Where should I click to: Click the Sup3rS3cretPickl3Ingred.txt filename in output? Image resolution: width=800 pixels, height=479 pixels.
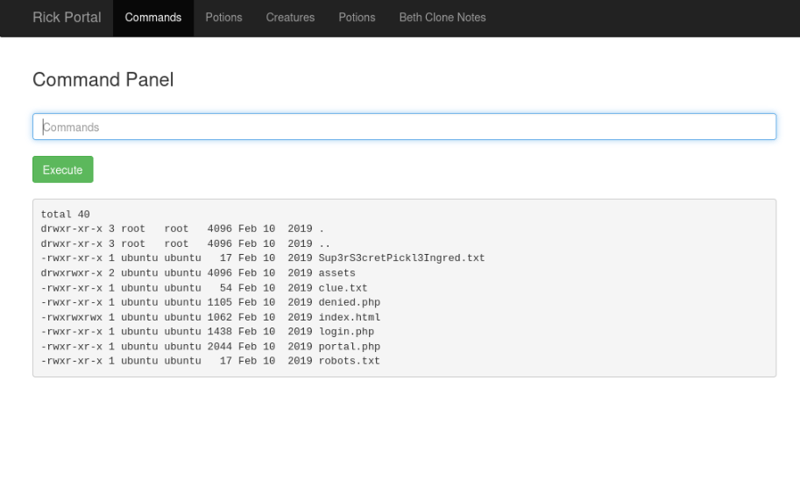click(401, 258)
